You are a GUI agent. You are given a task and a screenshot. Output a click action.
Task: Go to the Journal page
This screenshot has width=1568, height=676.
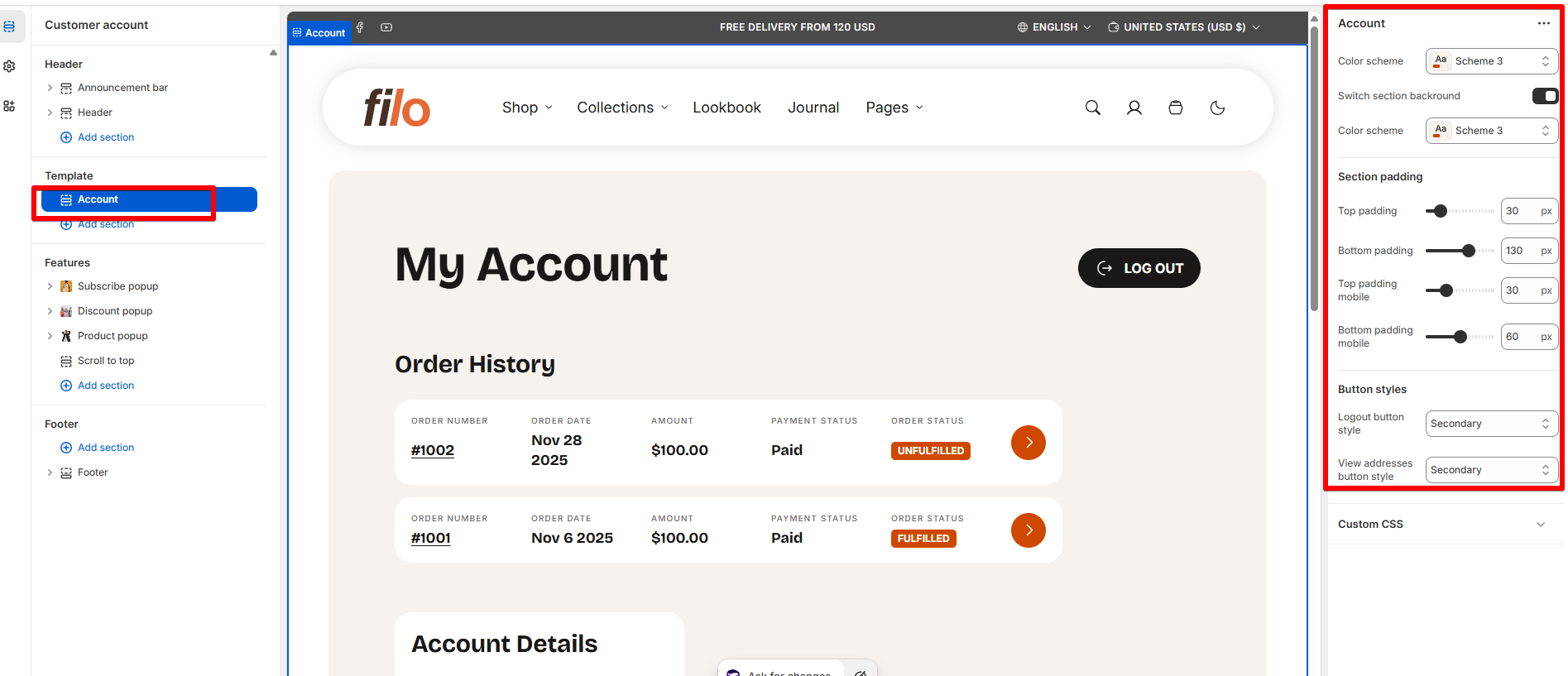pos(813,108)
